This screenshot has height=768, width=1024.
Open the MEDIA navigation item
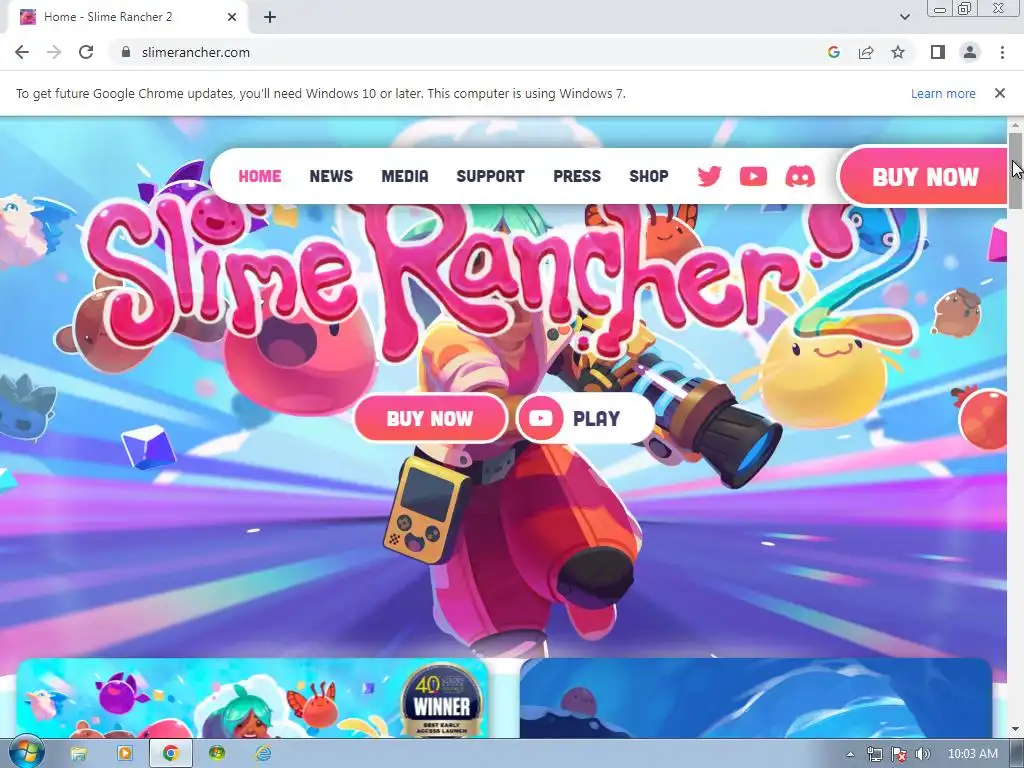pos(405,176)
